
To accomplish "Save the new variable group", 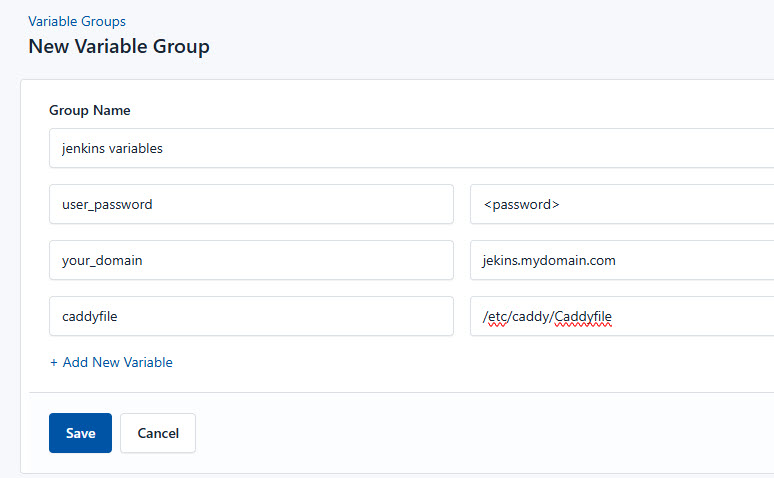I will [80, 433].
